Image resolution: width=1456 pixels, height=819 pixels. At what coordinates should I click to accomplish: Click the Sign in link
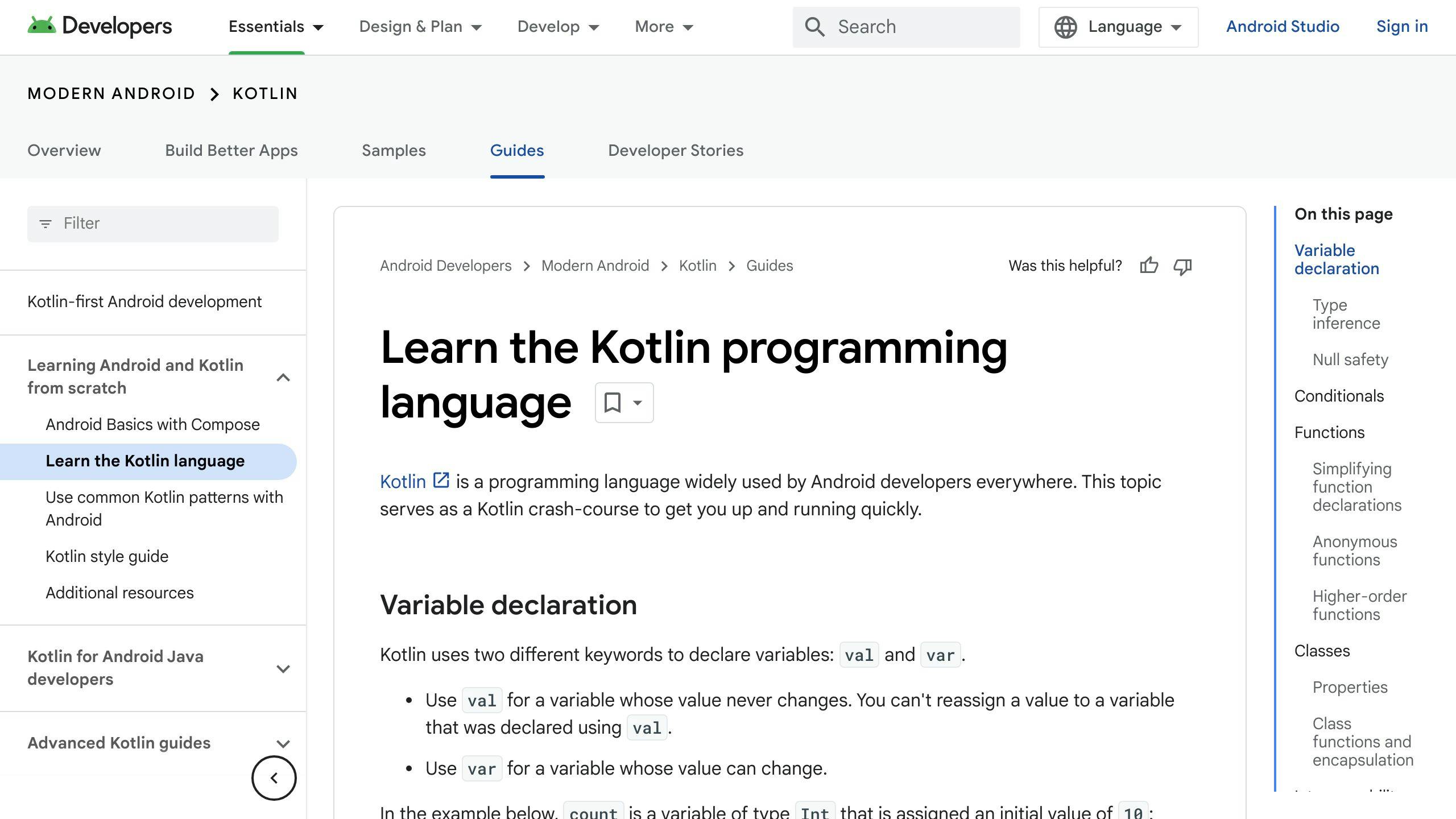click(x=1402, y=27)
